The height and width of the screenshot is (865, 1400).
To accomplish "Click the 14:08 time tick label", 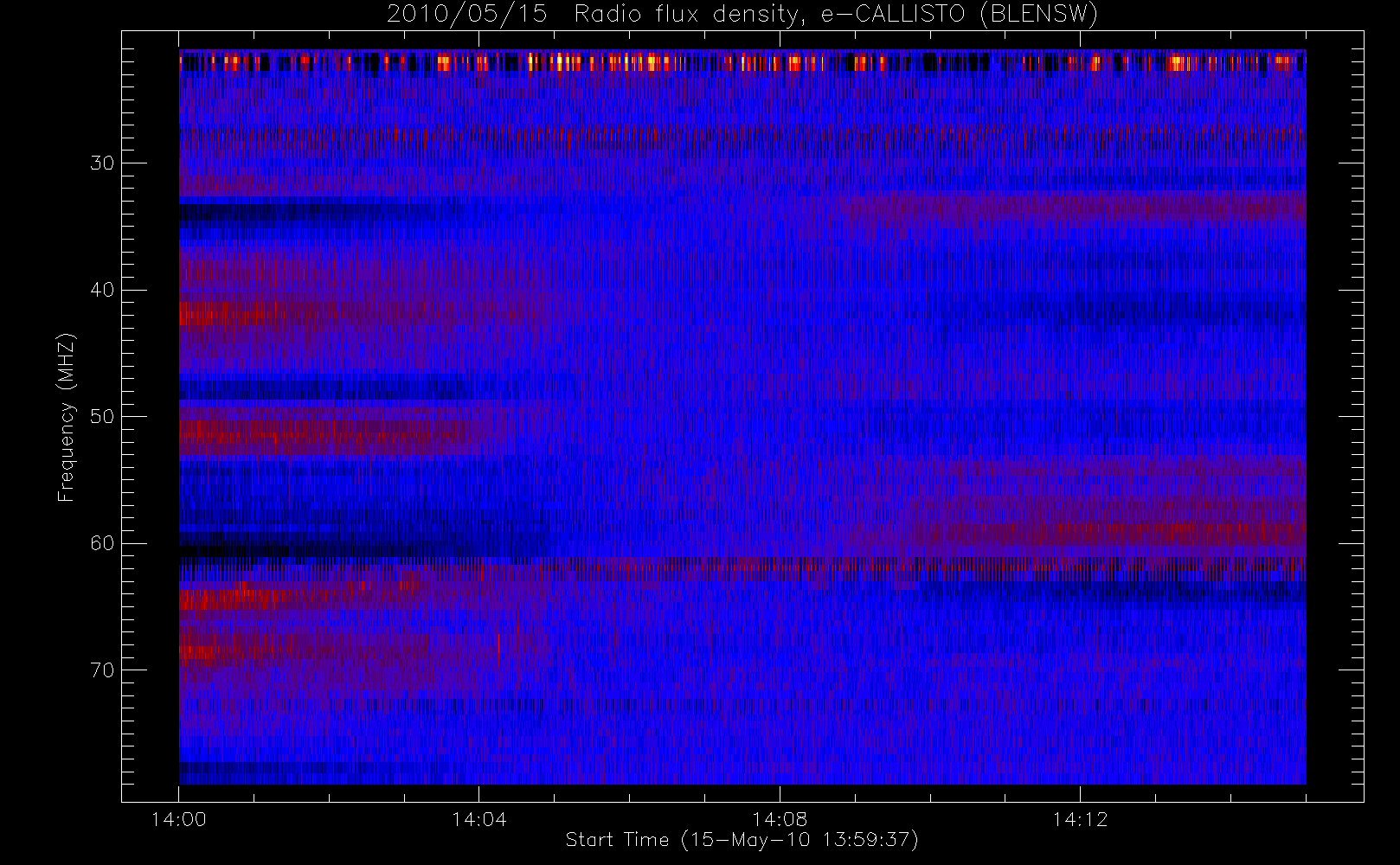I will coord(780,819).
